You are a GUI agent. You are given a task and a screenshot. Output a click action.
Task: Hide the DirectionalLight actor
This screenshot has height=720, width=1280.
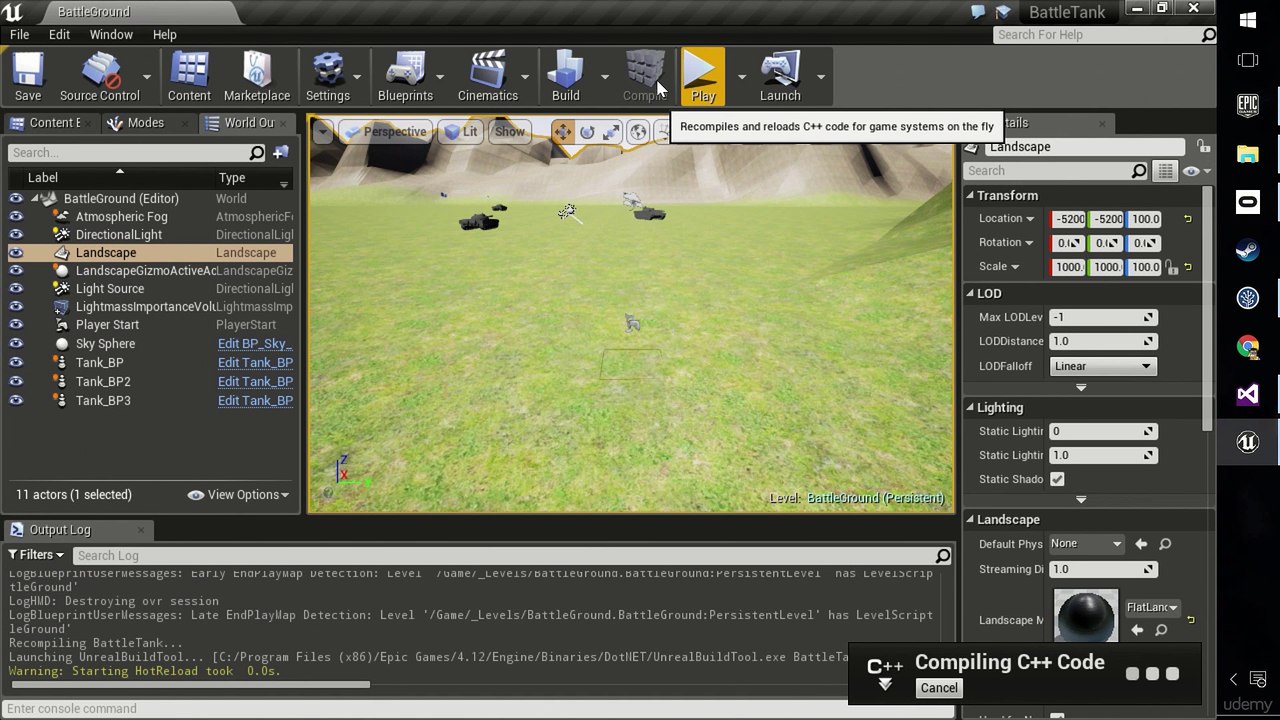(x=16, y=235)
